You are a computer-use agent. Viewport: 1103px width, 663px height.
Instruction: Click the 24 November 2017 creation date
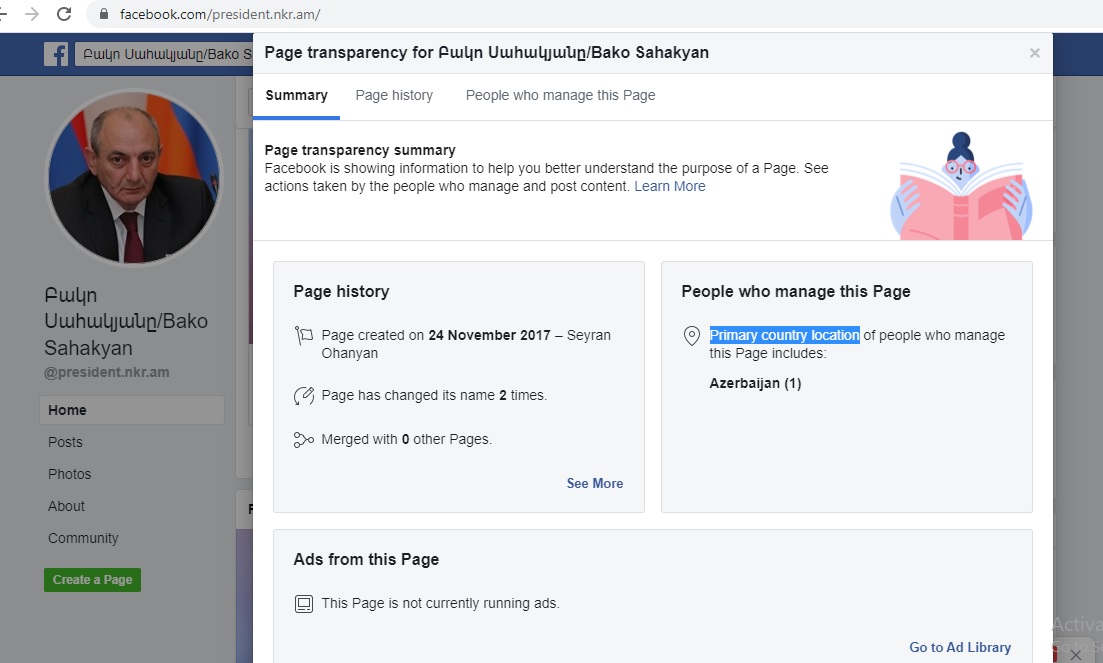pos(490,335)
